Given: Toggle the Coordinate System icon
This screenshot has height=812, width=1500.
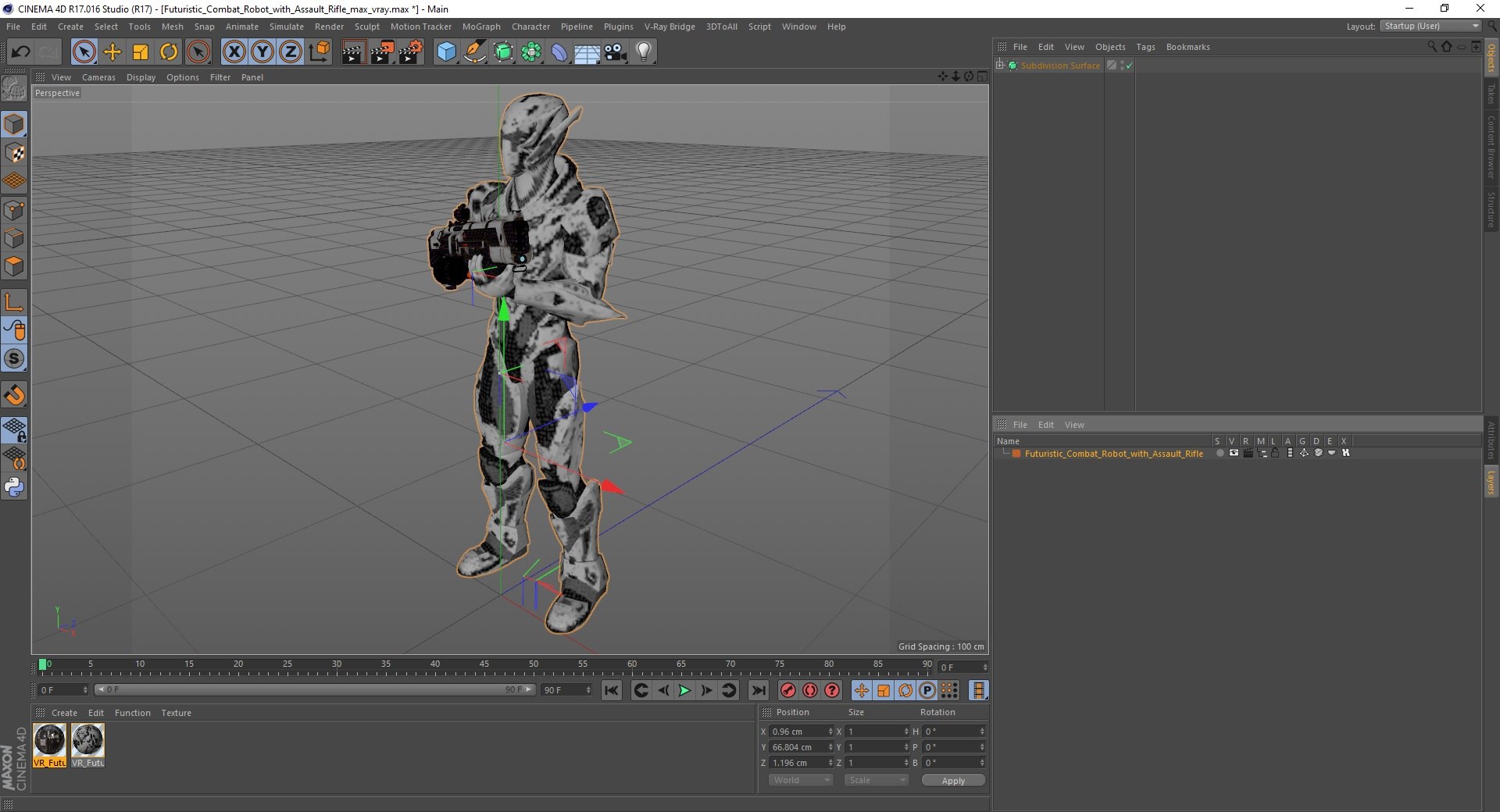Looking at the screenshot, I should [x=320, y=52].
